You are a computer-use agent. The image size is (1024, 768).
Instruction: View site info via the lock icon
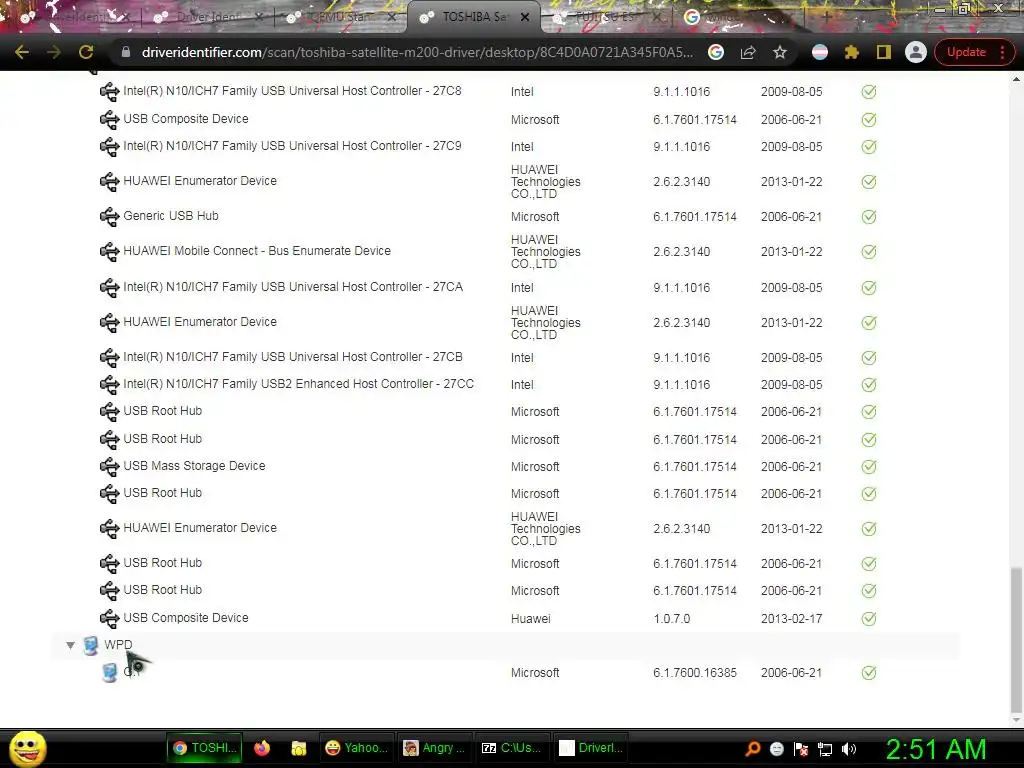(x=125, y=52)
